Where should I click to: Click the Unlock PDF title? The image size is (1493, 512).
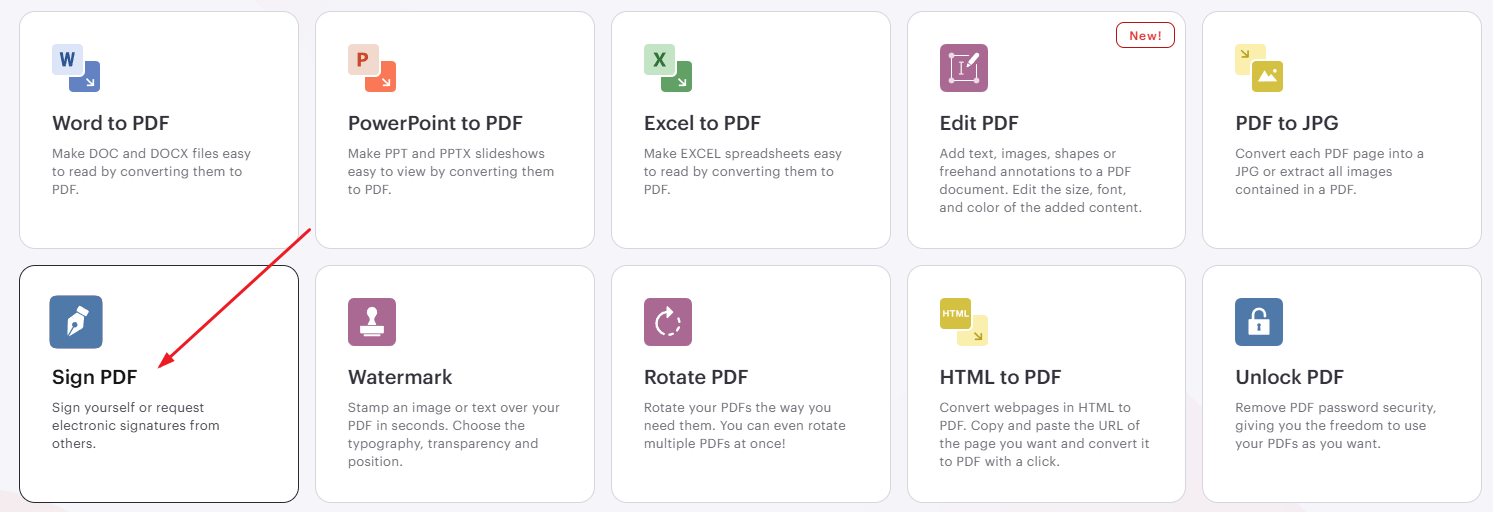(x=1289, y=378)
